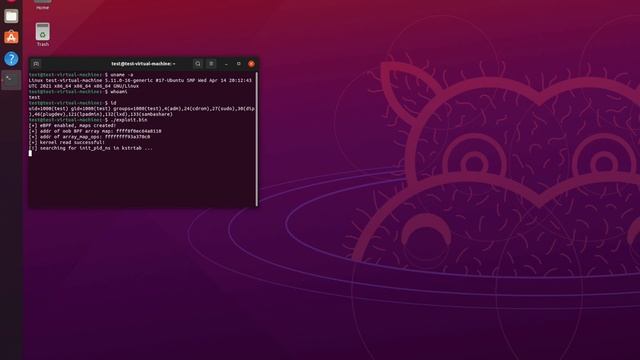640x360 pixels.
Task: Click the 'addr of array_map_ops' line
Action: [x=89, y=137]
